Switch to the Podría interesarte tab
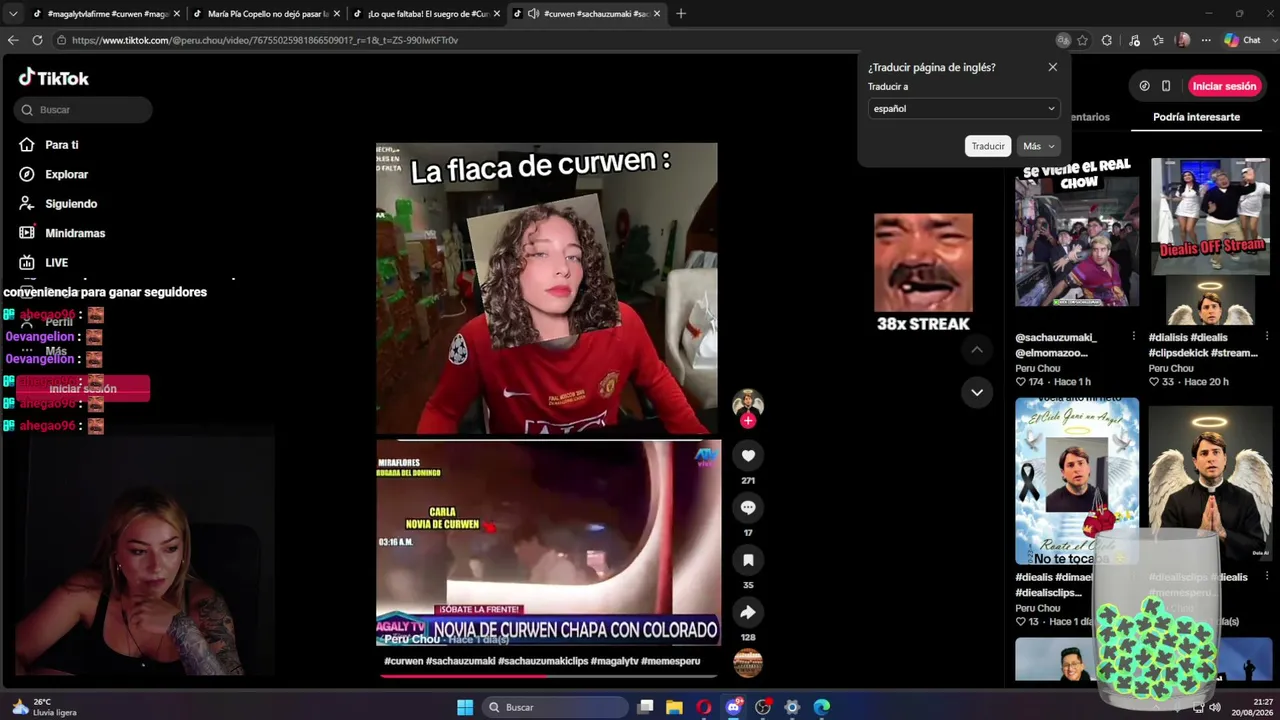This screenshot has height=720, width=1280. 1196,117
